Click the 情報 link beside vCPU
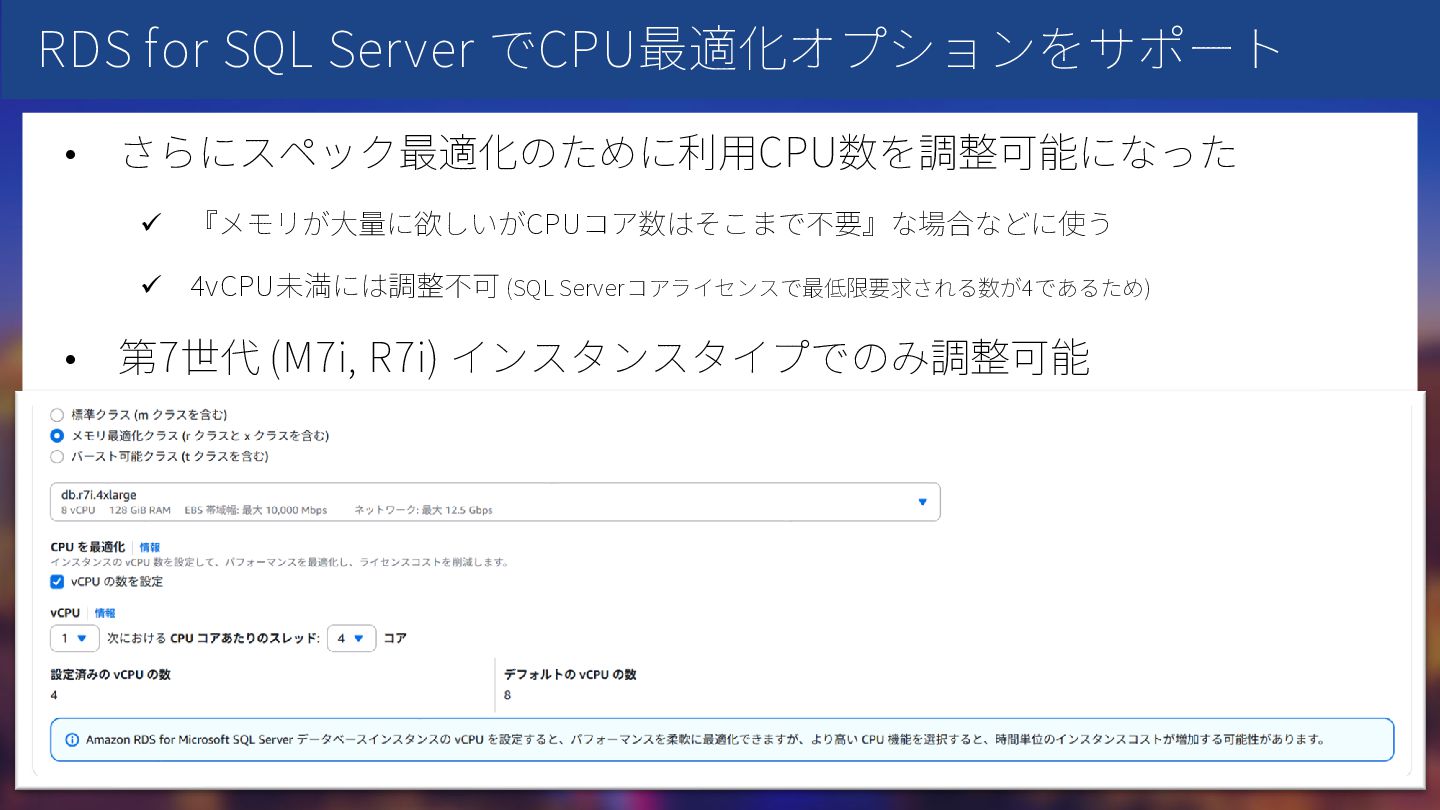The image size is (1440, 810). point(104,613)
